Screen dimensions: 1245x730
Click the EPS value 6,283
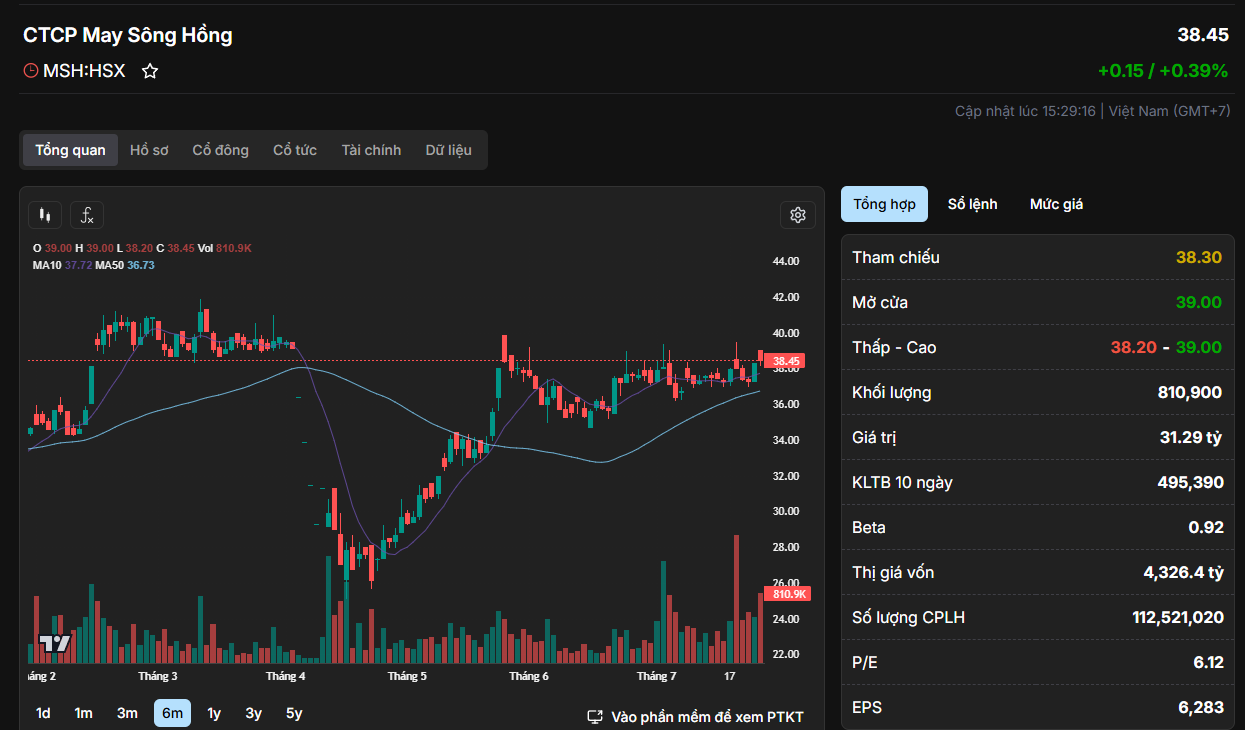pos(1201,707)
